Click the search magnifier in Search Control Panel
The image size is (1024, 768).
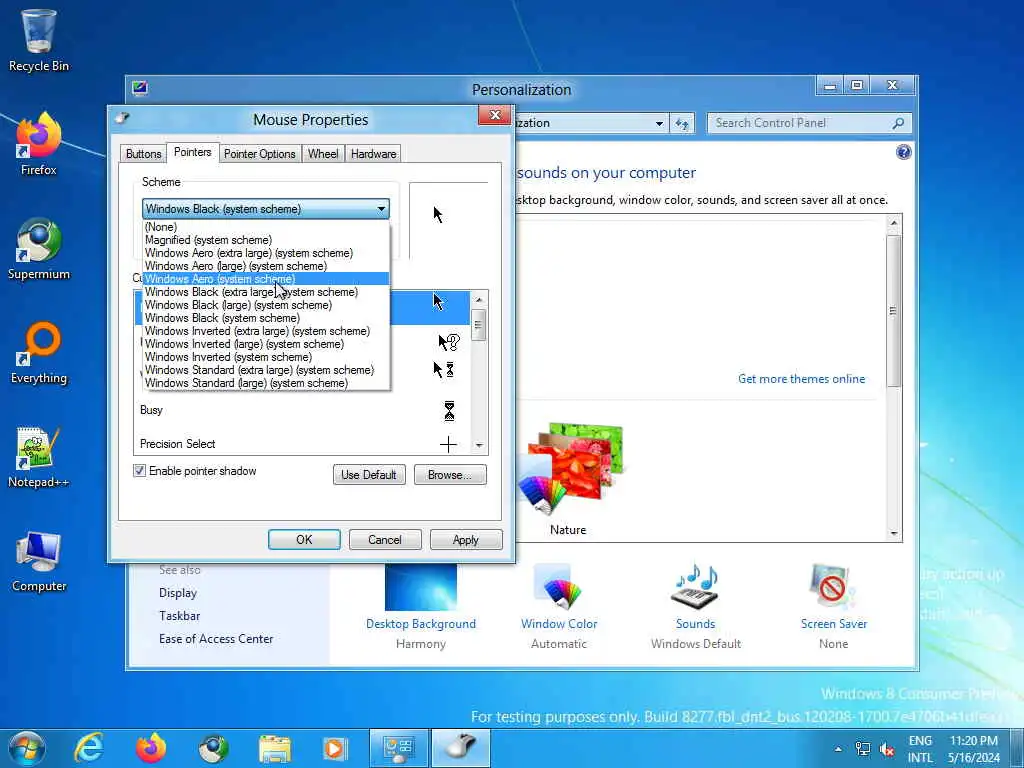(899, 123)
